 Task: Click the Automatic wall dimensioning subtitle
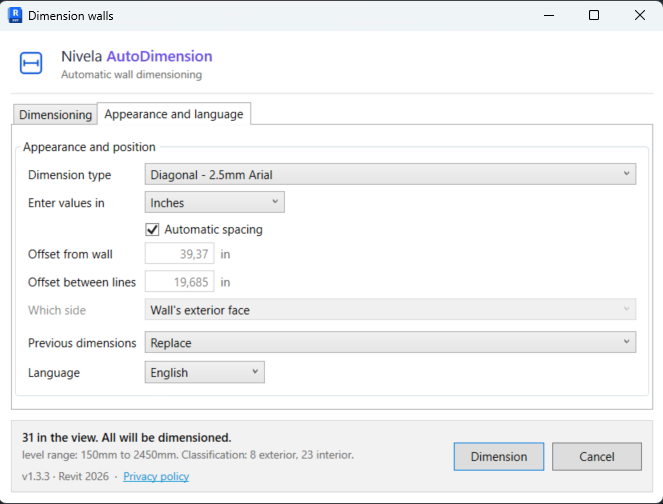point(132,74)
